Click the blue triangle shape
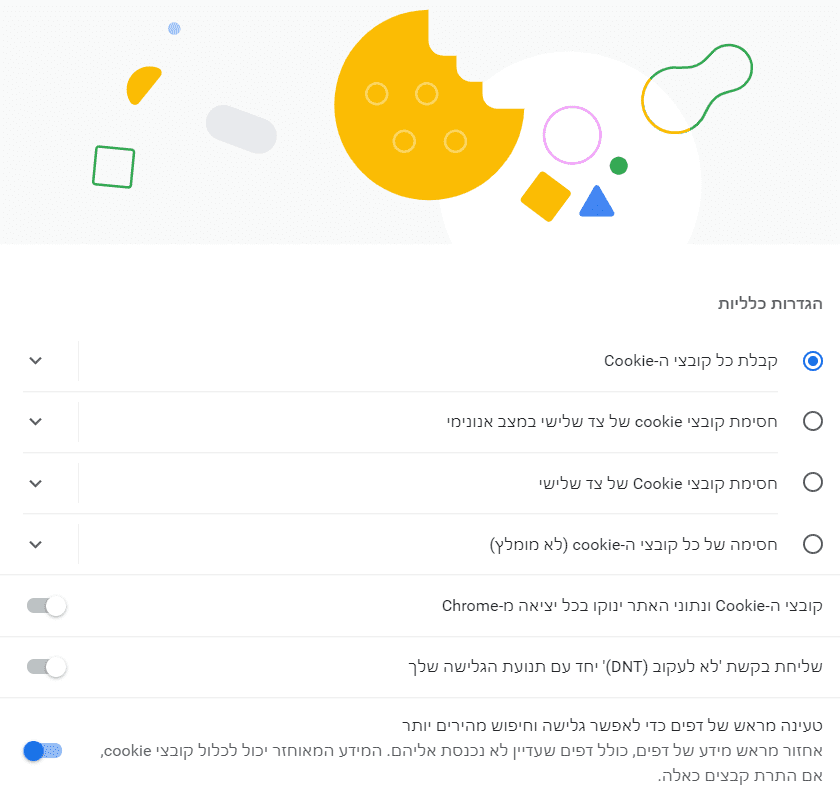Viewport: 840px width, 802px height. [596, 203]
